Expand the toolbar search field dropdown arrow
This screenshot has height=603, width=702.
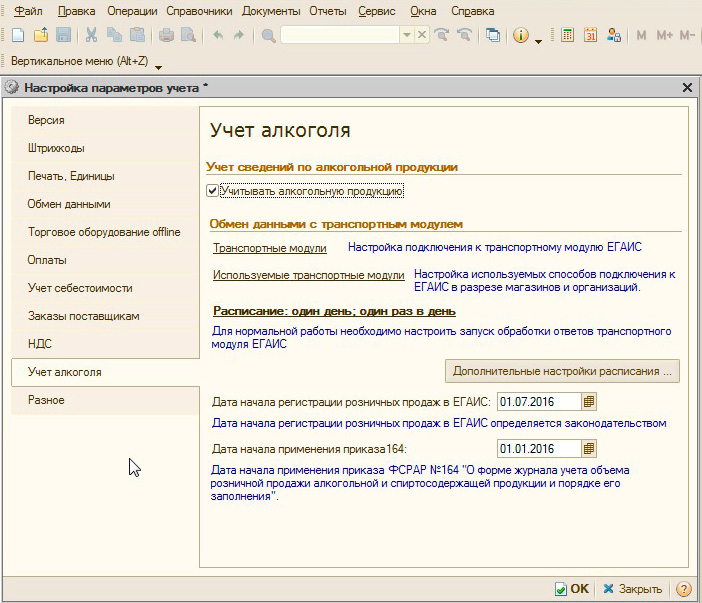point(406,35)
